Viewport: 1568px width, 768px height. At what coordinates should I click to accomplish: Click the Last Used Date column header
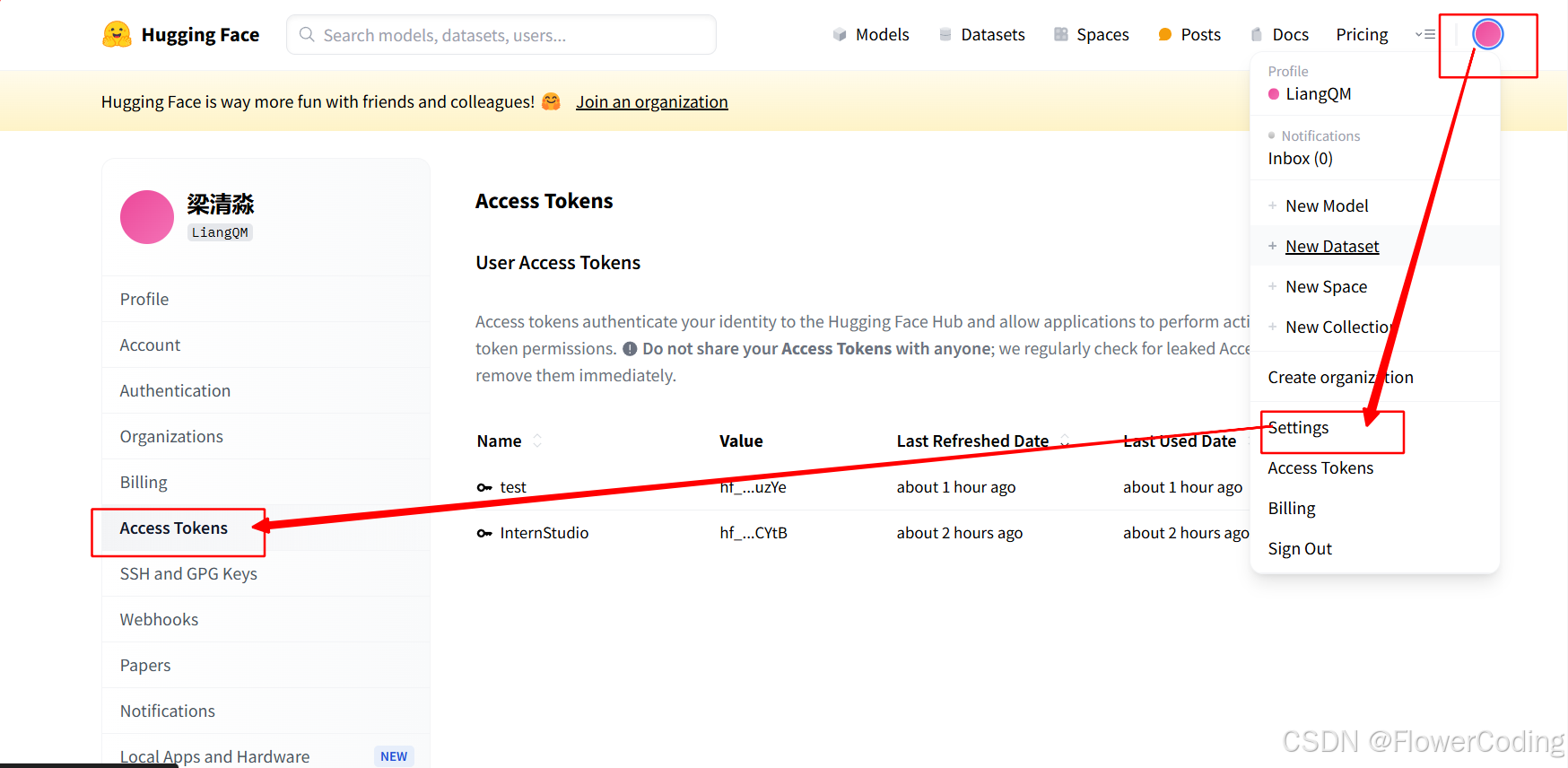(x=1180, y=441)
